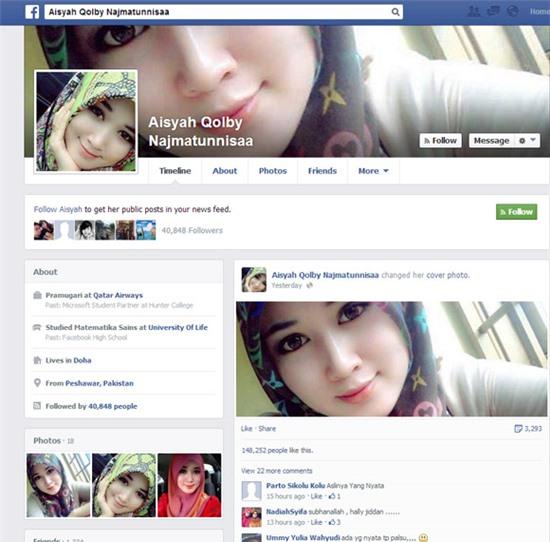
Task: Switch to the Timeline tab
Action: [175, 171]
